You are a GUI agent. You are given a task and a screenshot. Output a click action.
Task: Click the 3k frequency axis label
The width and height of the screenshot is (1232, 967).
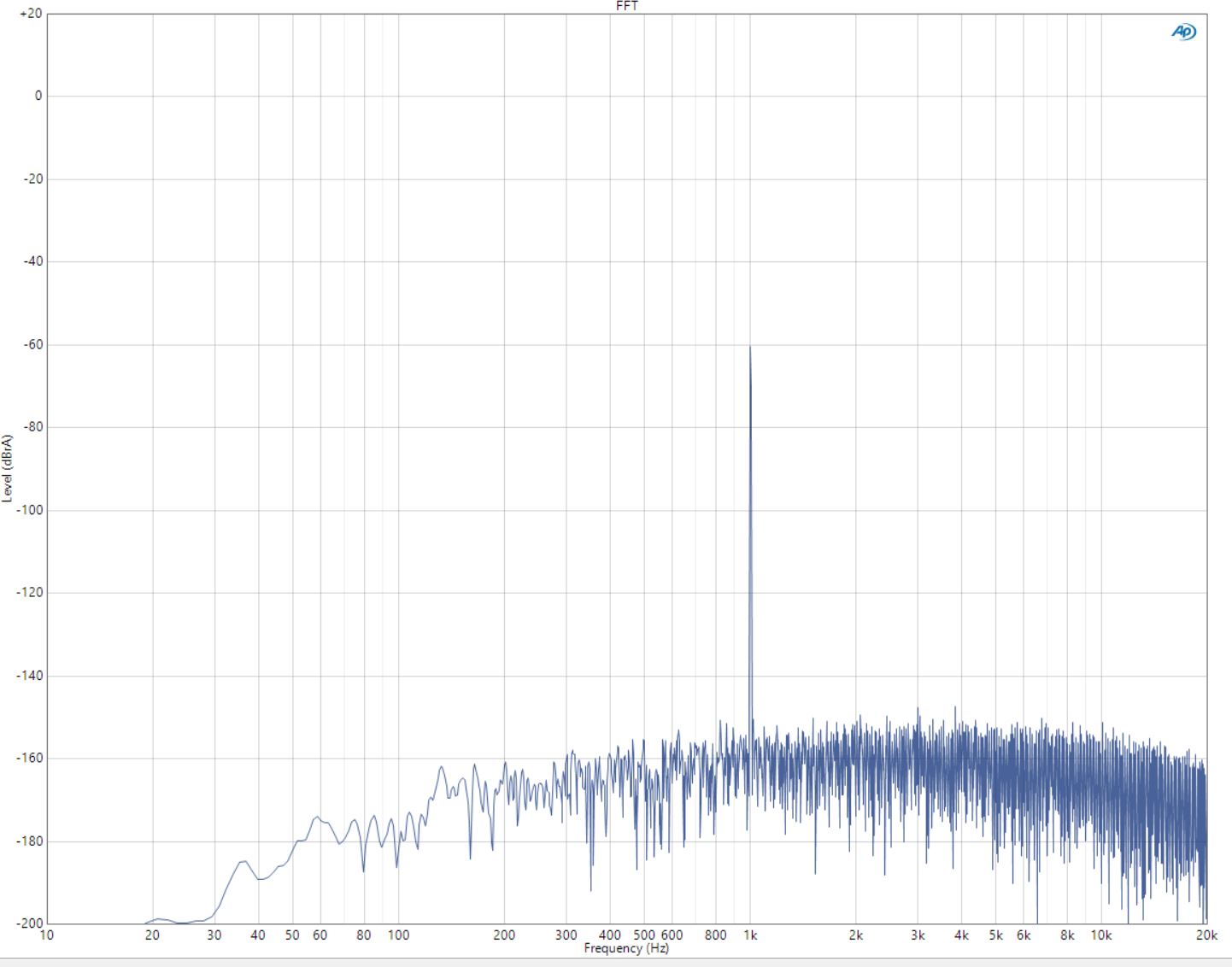click(x=918, y=935)
